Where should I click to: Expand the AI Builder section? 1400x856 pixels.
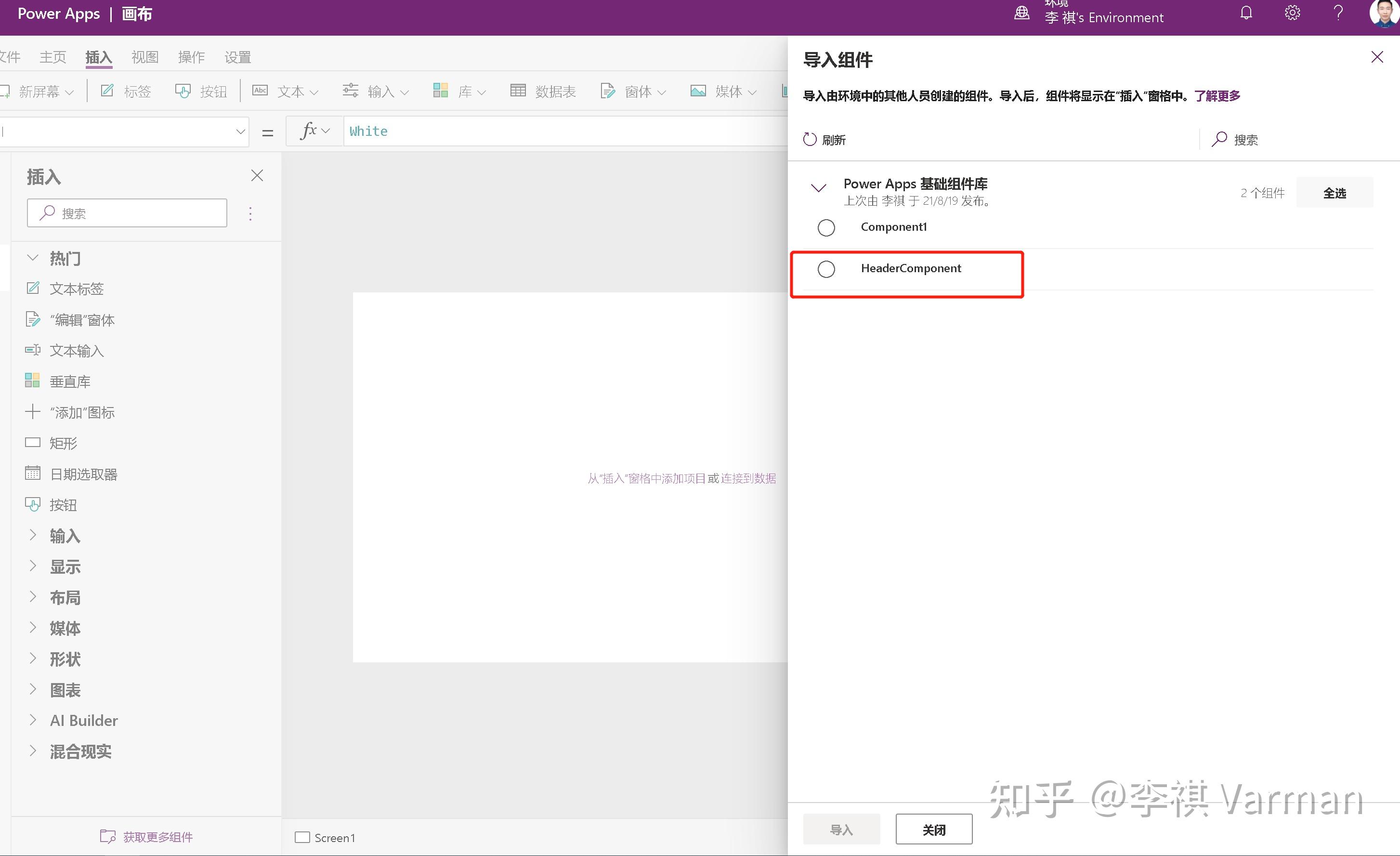tap(83, 720)
